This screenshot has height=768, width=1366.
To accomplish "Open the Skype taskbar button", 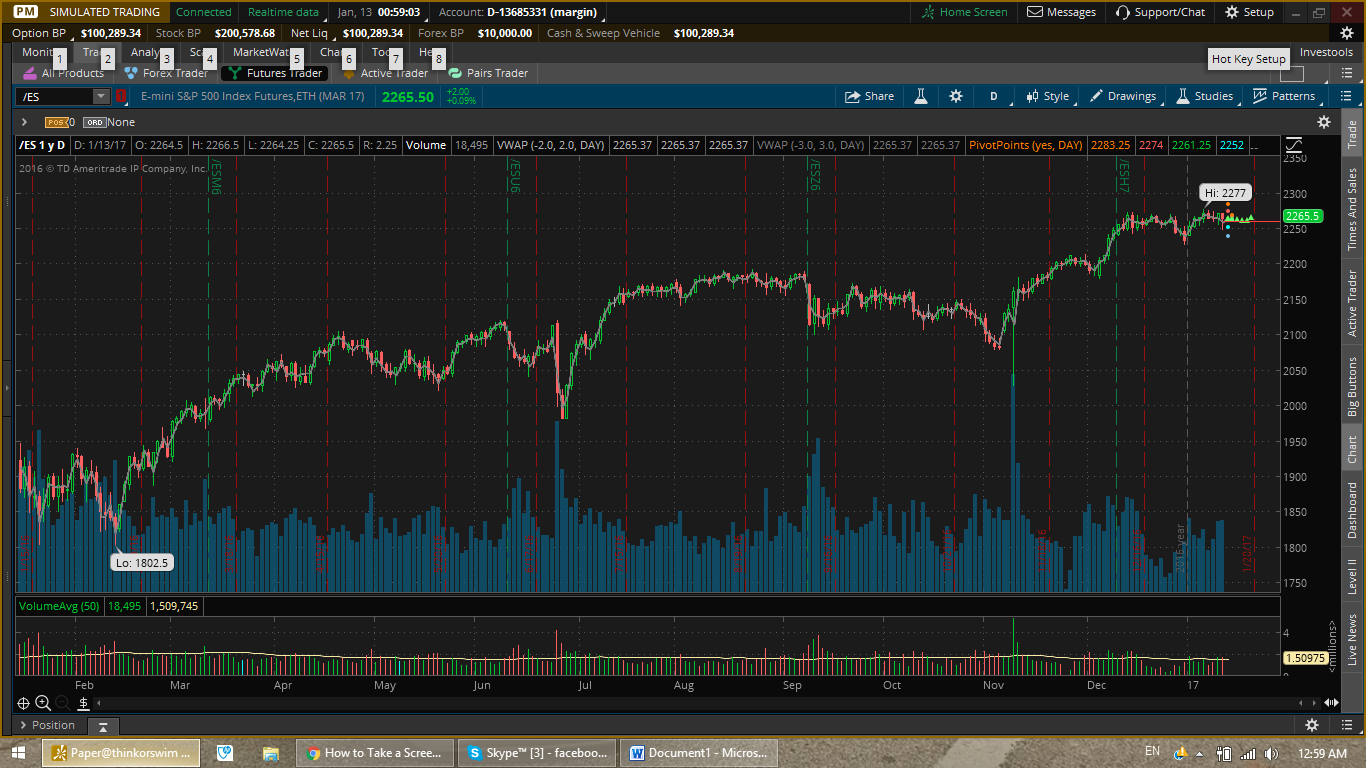I will 536,752.
